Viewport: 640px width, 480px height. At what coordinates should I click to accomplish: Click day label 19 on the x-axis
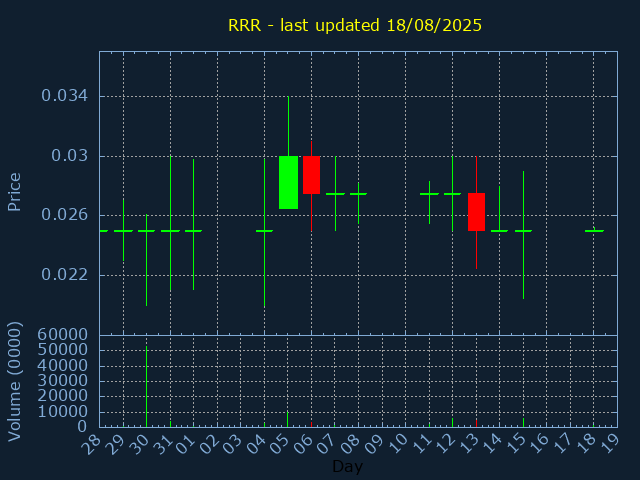click(x=609, y=444)
